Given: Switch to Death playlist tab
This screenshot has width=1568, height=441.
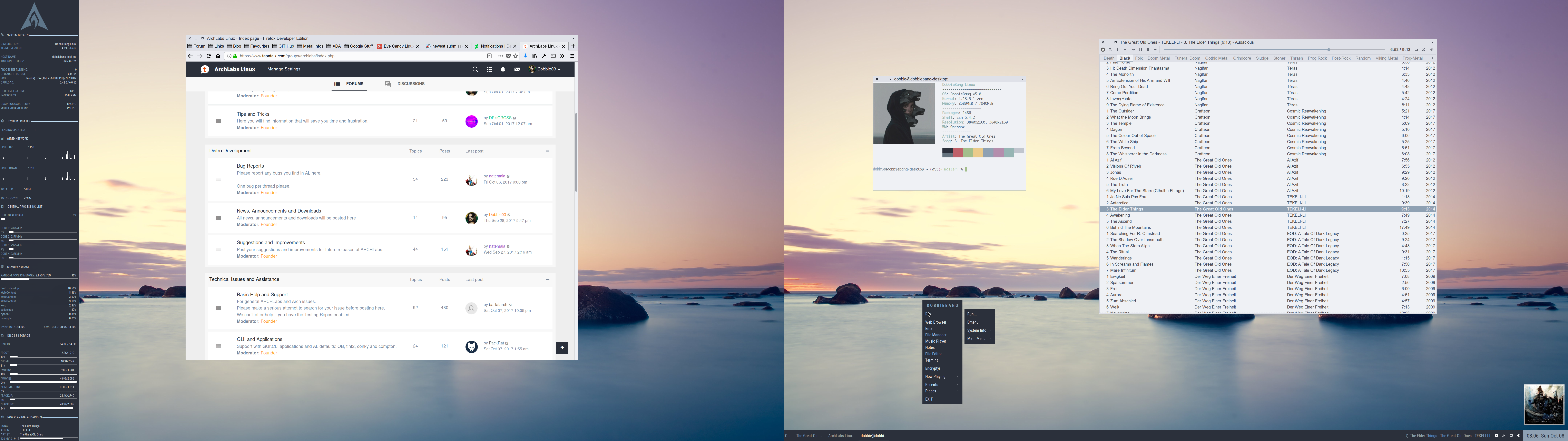Looking at the screenshot, I should click(x=1109, y=58).
